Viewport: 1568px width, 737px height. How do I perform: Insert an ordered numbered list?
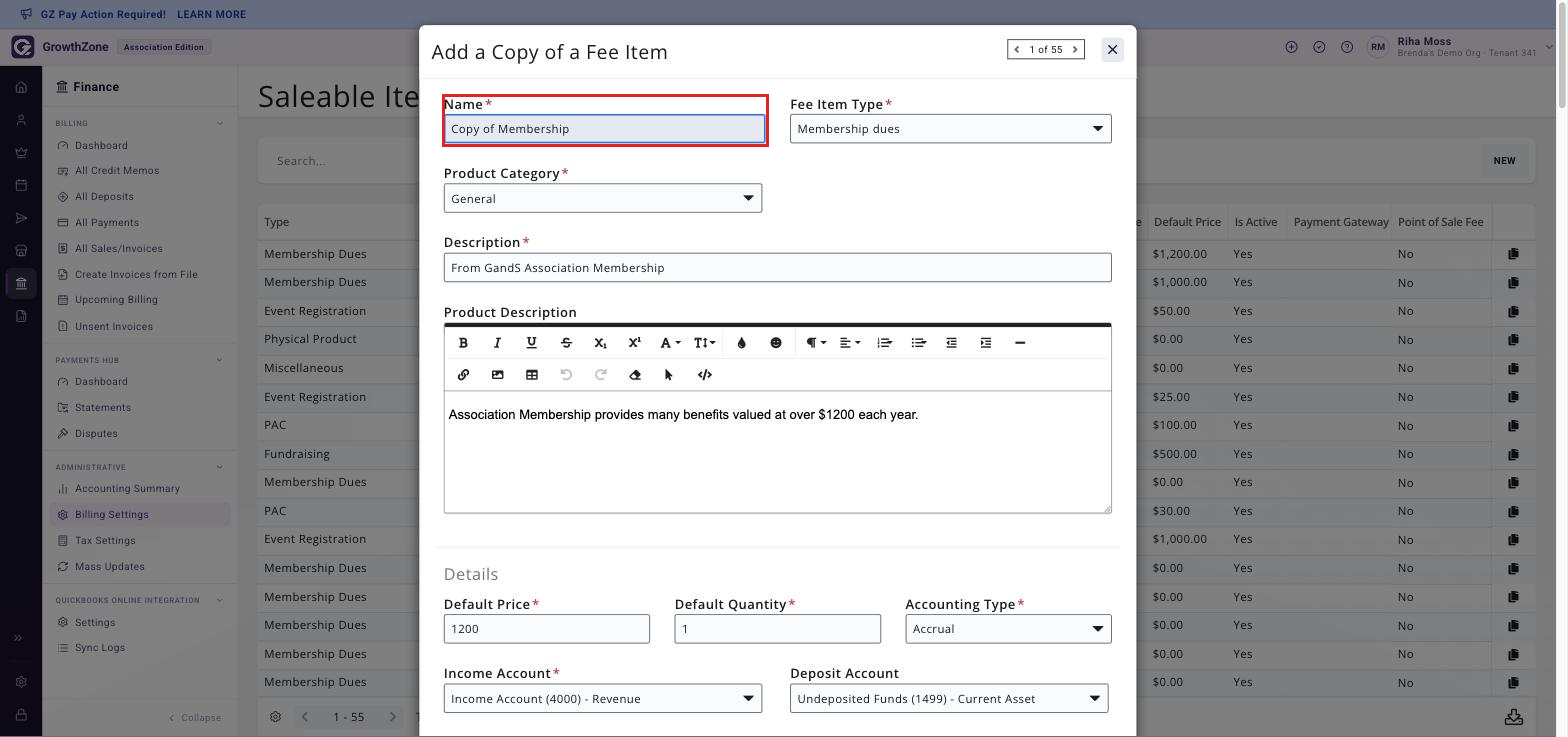(884, 343)
